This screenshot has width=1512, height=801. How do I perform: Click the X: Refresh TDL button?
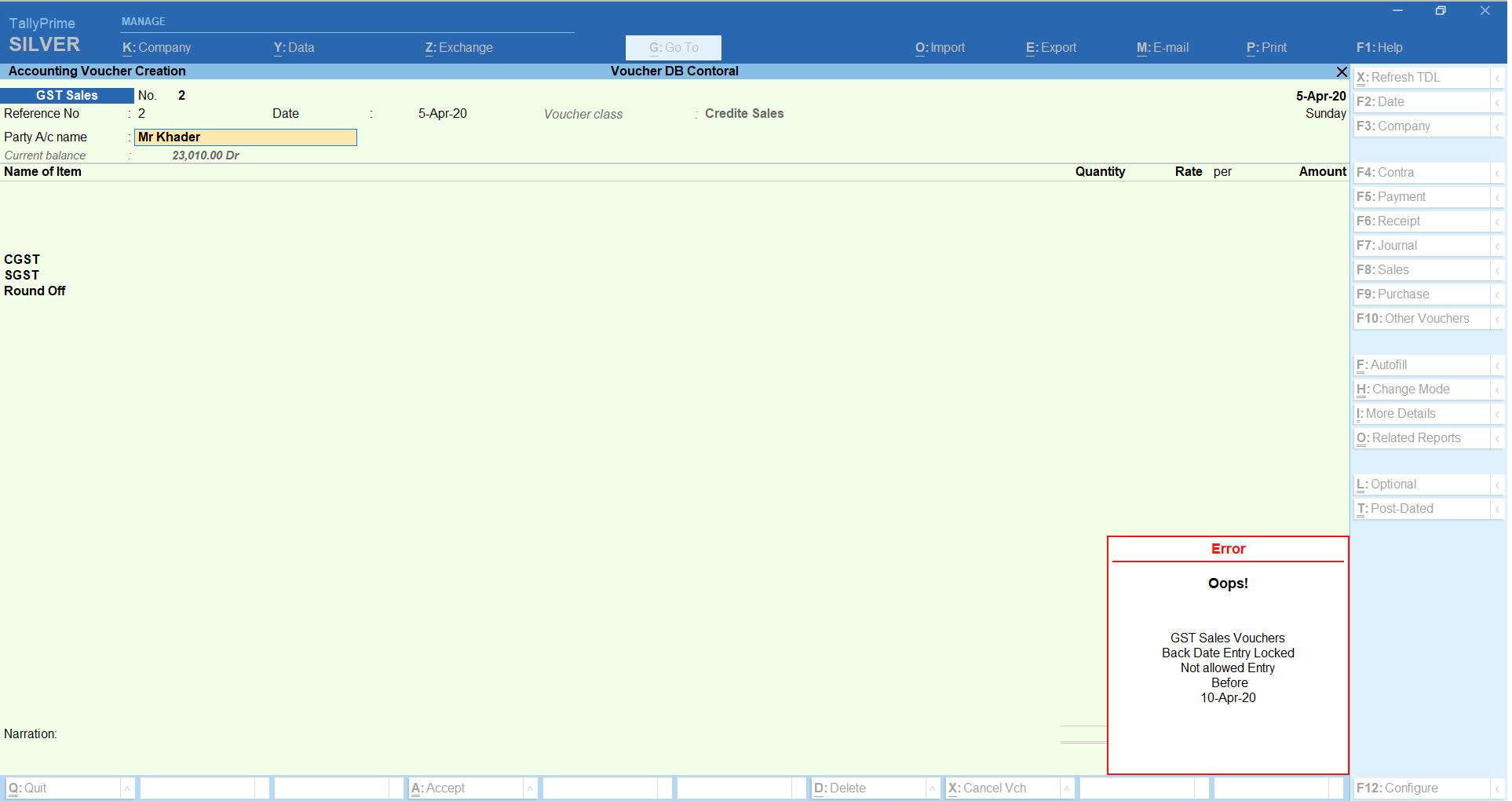pos(1421,78)
